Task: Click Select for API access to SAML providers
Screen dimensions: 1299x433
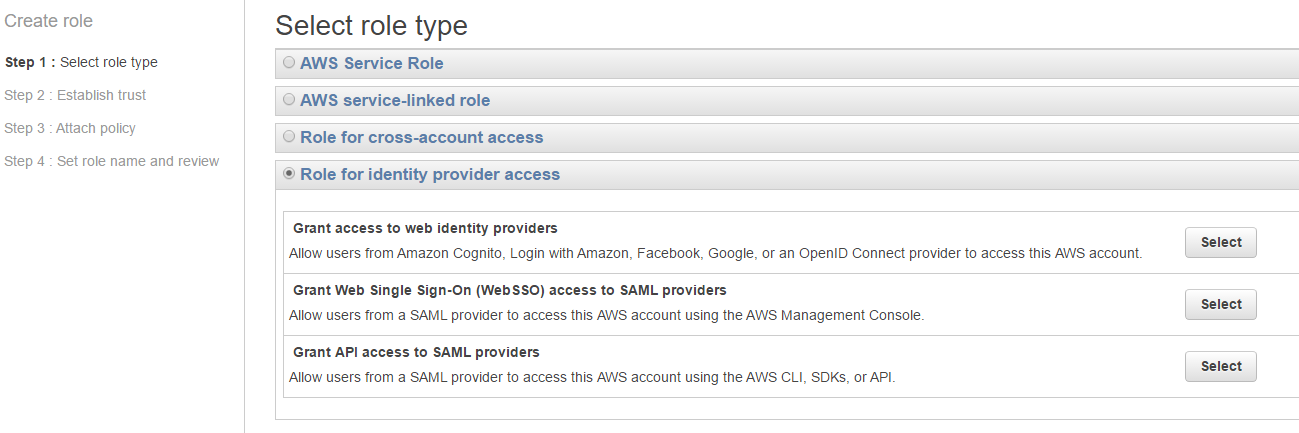Action: click(1220, 367)
